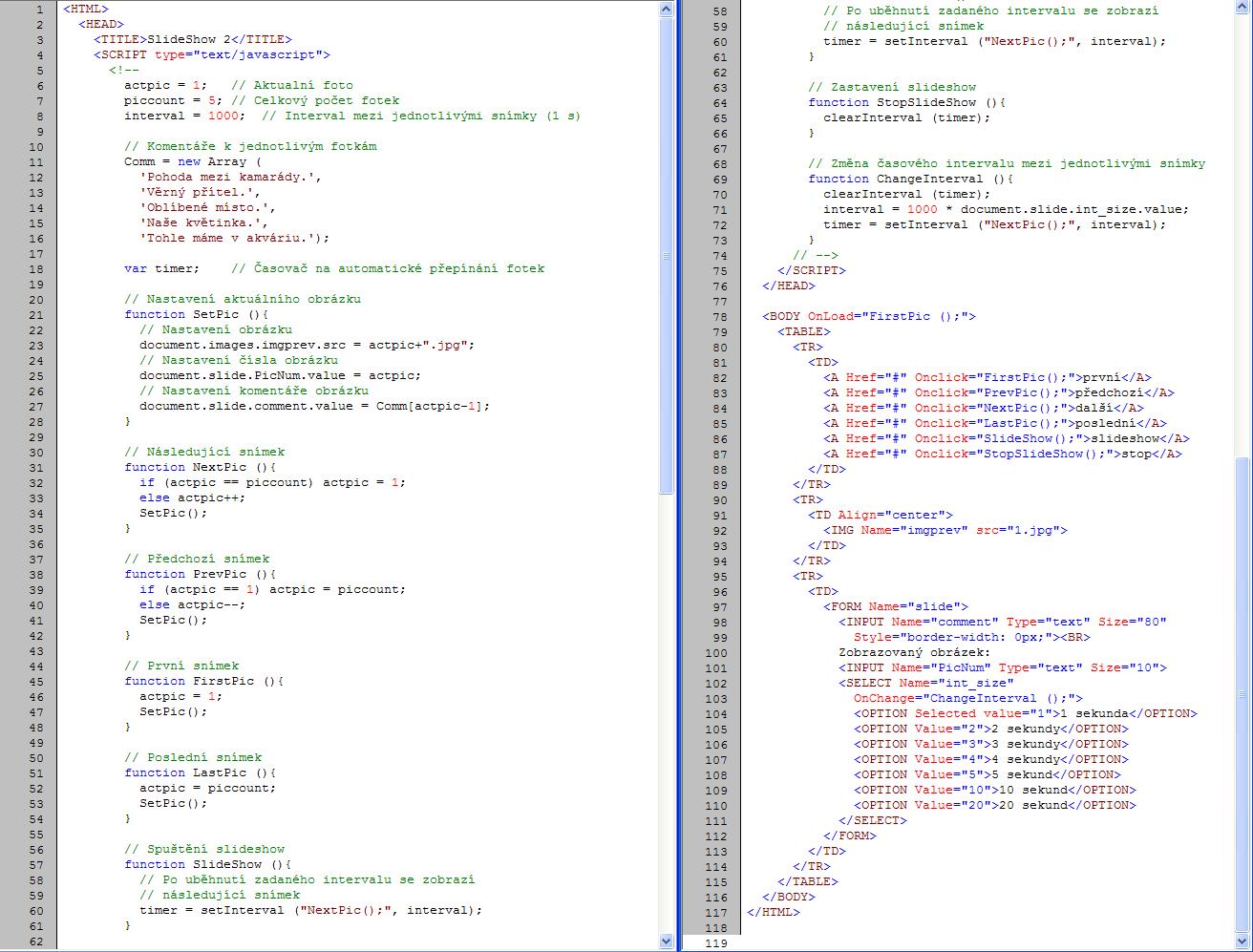Click the 'document.slide.PicNum.value = actpic;' line
This screenshot has height=952, width=1253.
point(280,375)
